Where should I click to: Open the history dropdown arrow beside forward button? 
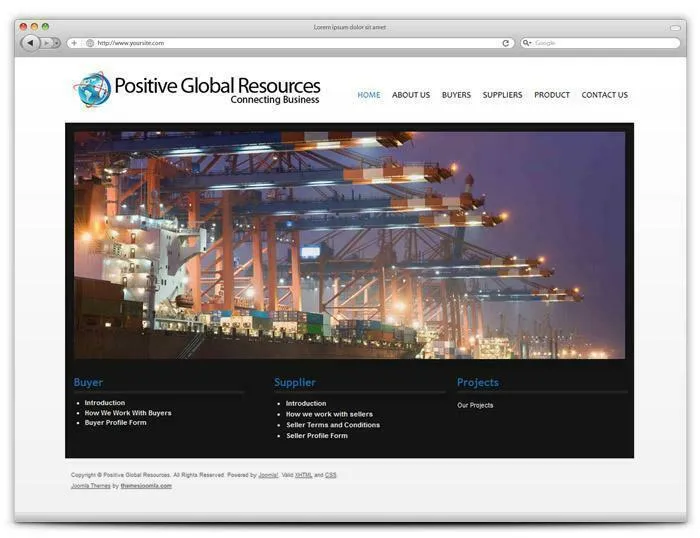(x=56, y=43)
